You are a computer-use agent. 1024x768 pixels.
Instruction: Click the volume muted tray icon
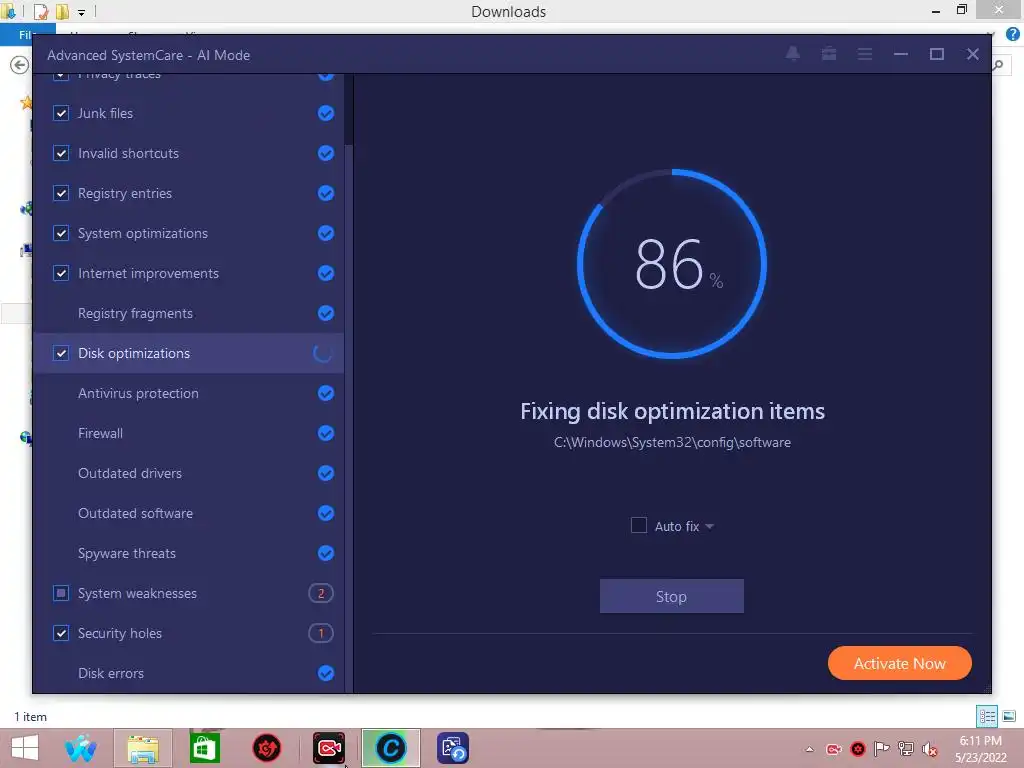tap(929, 749)
